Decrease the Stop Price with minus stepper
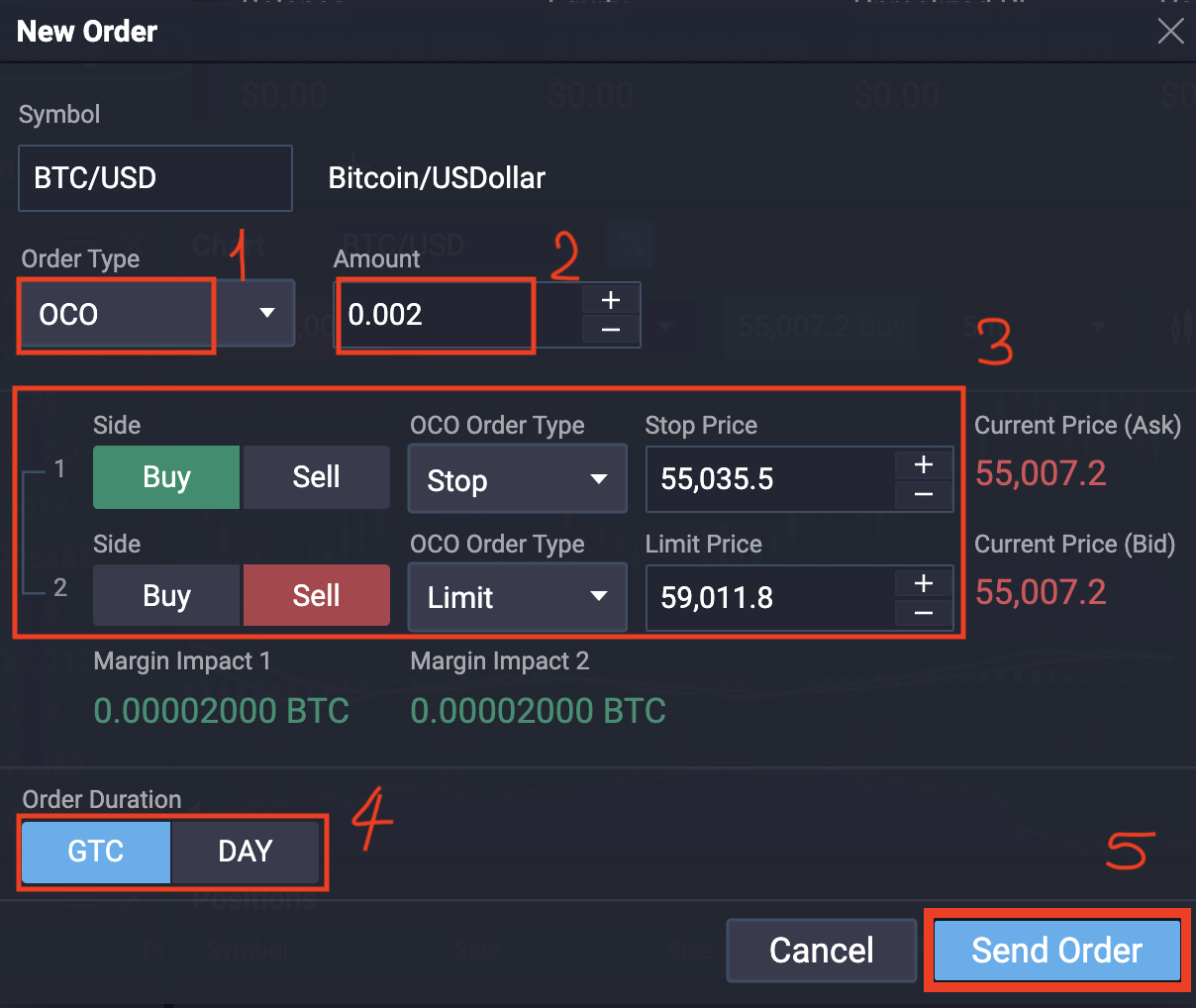 pyautogui.click(x=923, y=496)
